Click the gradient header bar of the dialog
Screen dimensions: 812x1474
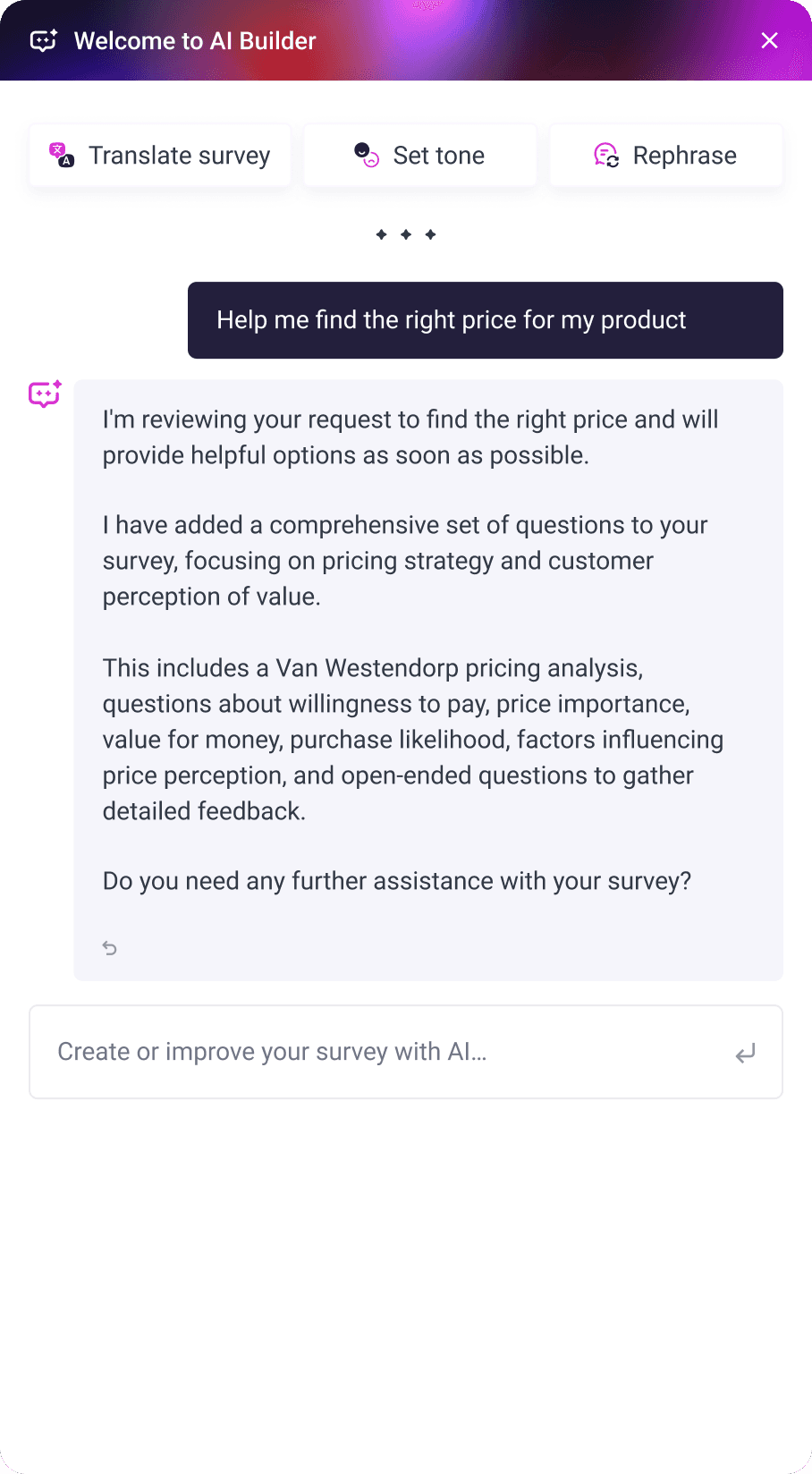point(406,40)
